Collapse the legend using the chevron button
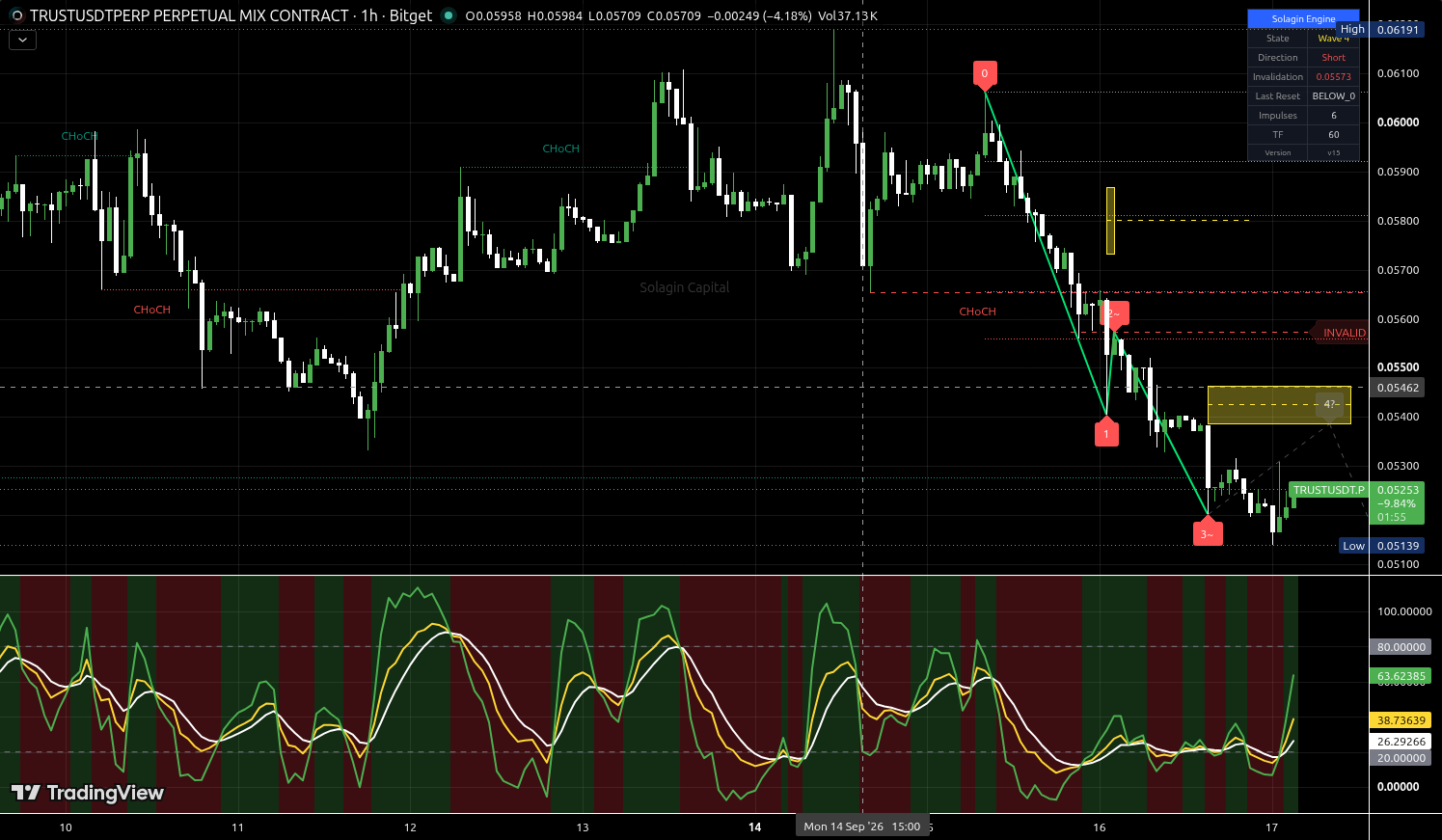Viewport: 1442px width, 840px height. [22, 41]
